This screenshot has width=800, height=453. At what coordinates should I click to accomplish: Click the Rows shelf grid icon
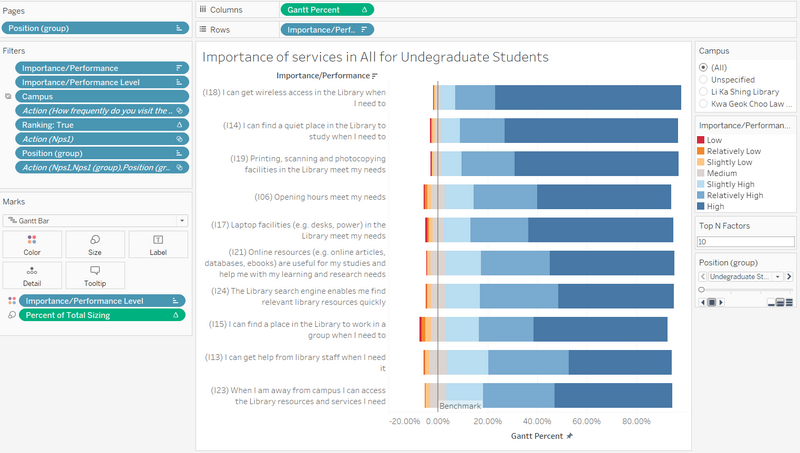(x=203, y=29)
